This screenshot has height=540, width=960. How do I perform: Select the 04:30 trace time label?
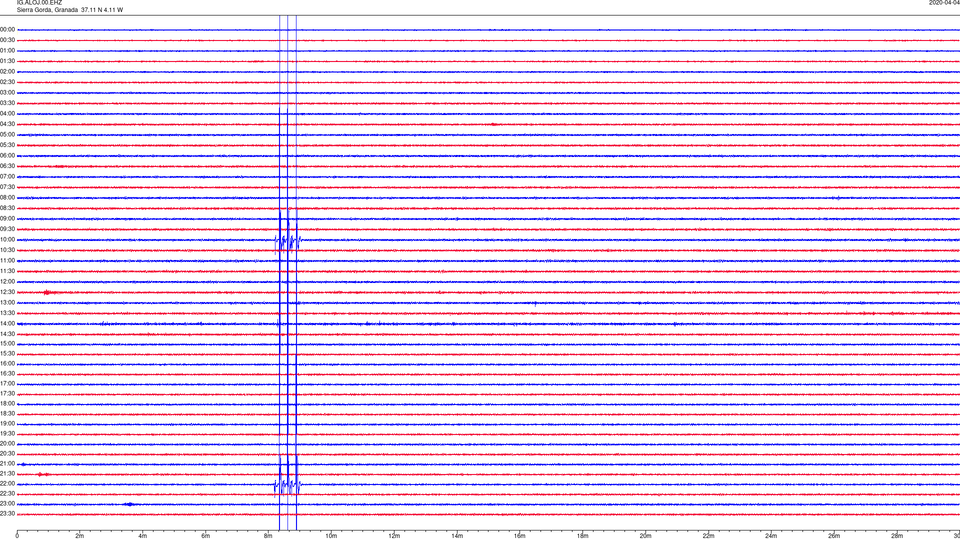(x=7, y=124)
